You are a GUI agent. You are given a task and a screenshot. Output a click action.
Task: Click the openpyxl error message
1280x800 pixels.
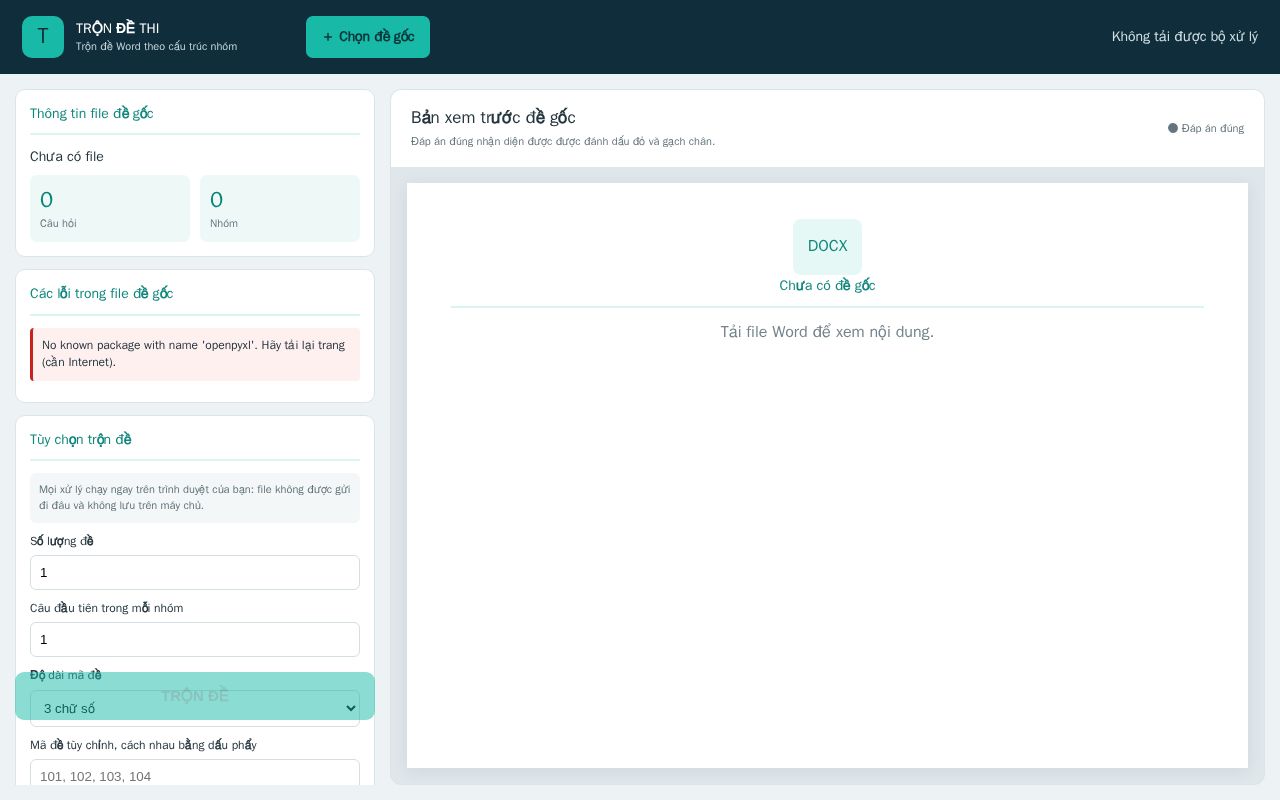click(195, 354)
